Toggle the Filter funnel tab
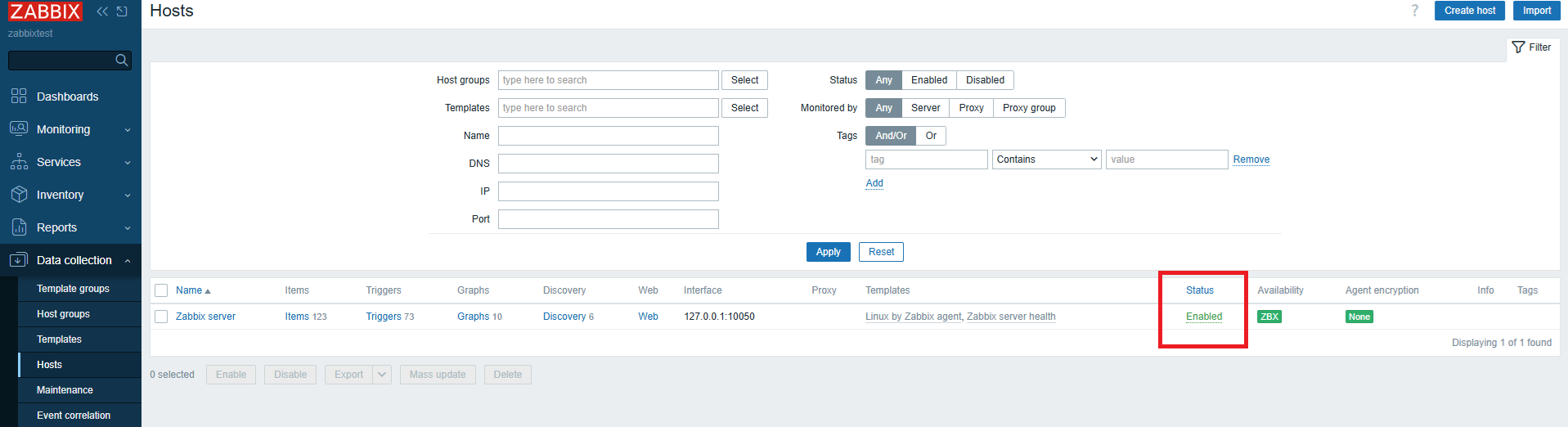Image resolution: width=1568 pixels, height=427 pixels. 1532,47
